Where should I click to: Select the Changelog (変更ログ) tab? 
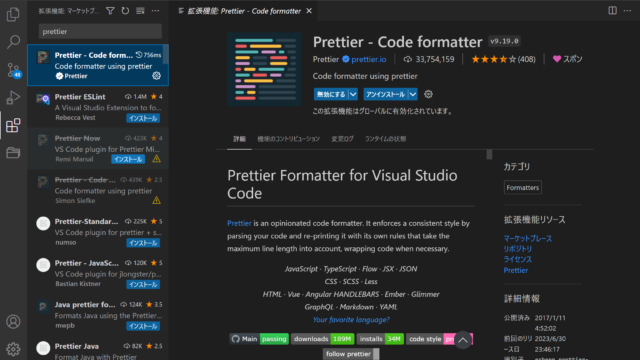pos(342,139)
